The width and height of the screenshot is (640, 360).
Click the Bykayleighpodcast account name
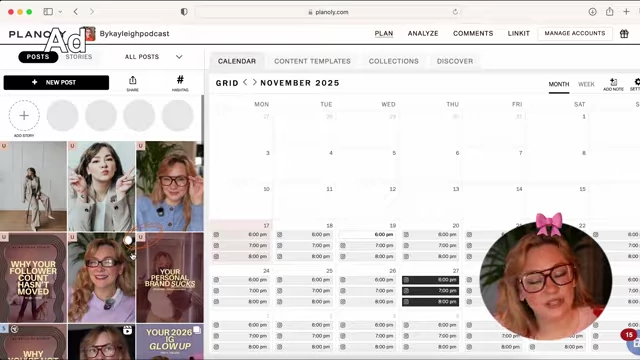coord(134,34)
